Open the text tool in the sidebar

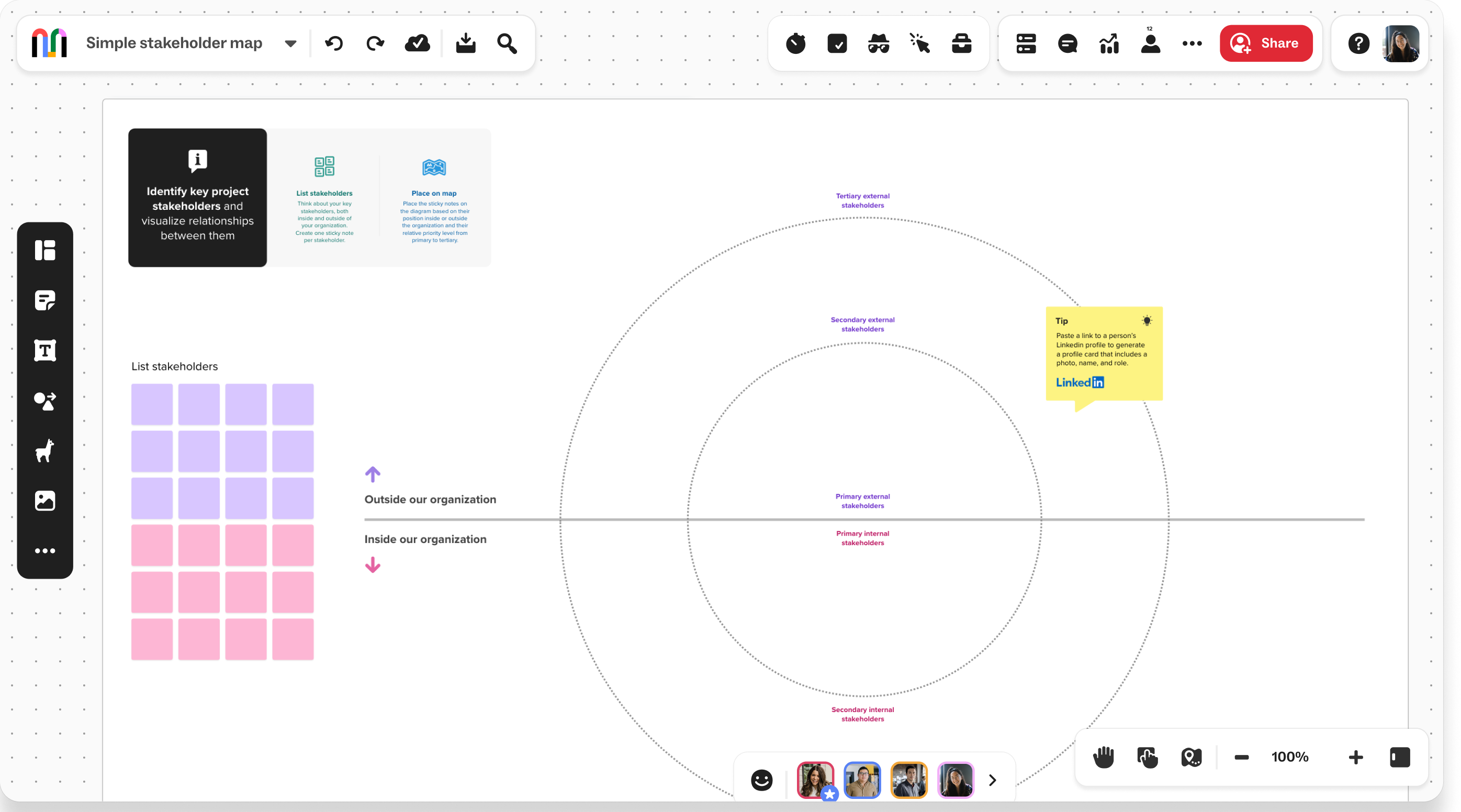pyautogui.click(x=45, y=351)
